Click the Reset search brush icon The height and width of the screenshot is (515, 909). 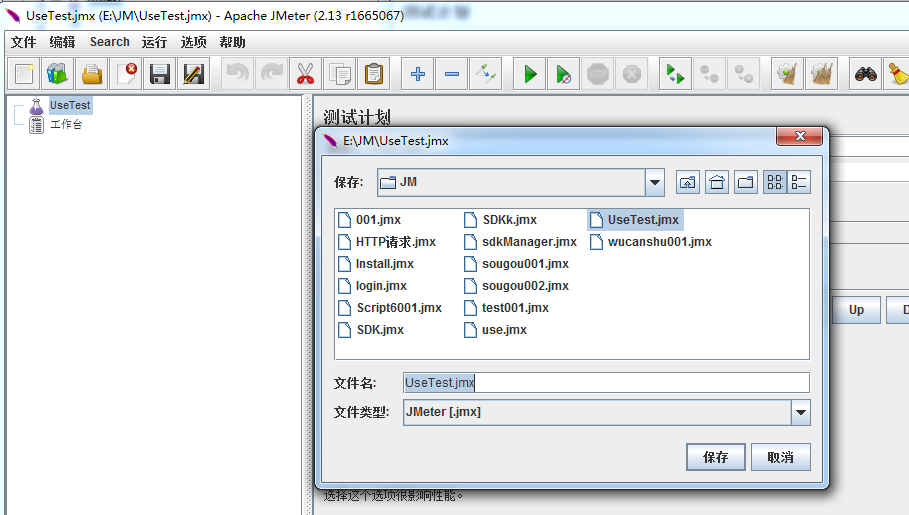(x=897, y=74)
